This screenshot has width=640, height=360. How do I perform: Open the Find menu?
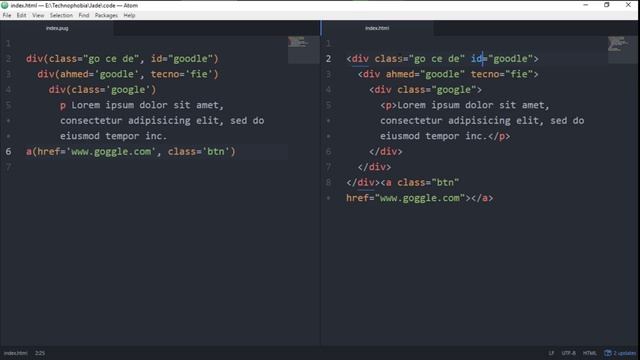[84, 16]
